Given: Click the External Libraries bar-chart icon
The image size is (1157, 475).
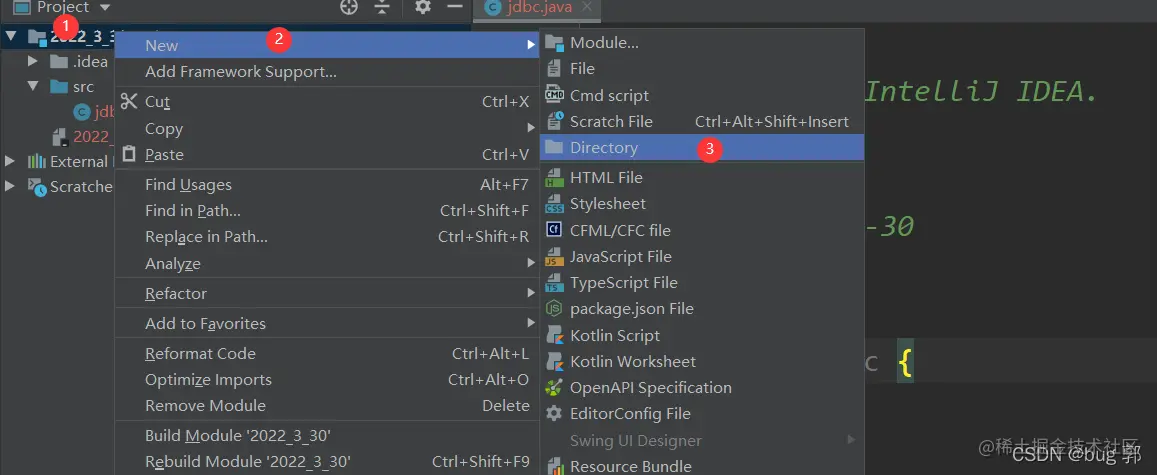Looking at the screenshot, I should click(36, 161).
